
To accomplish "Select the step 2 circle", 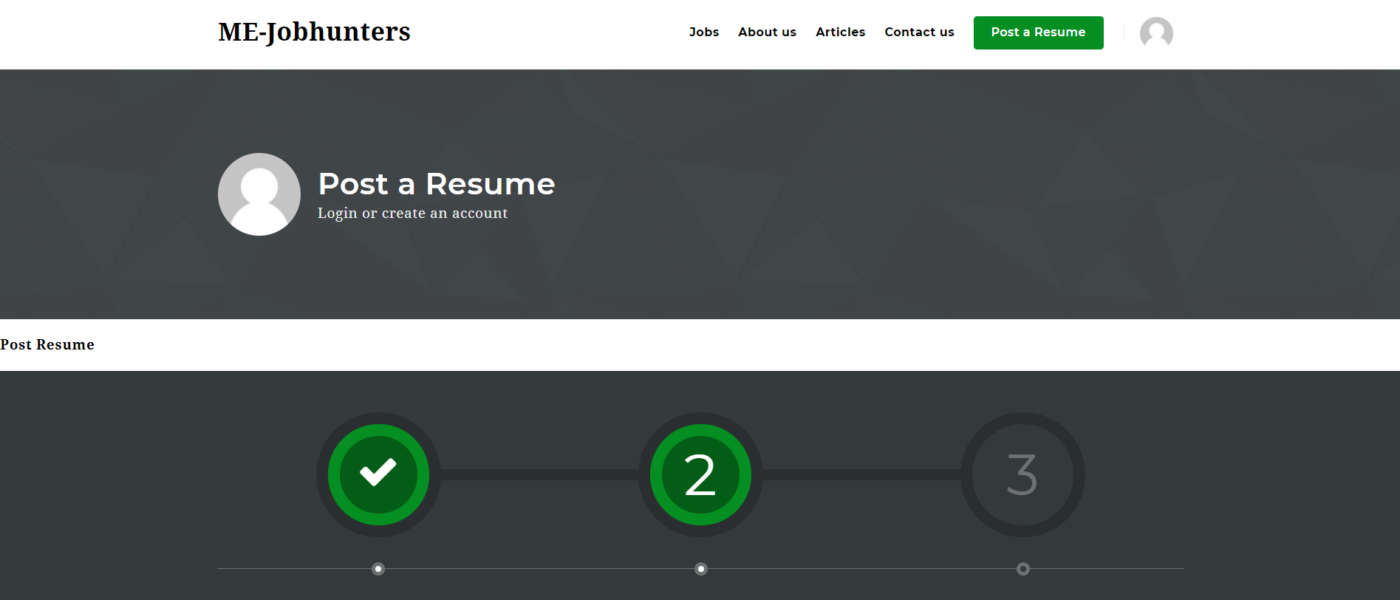I will [700, 474].
